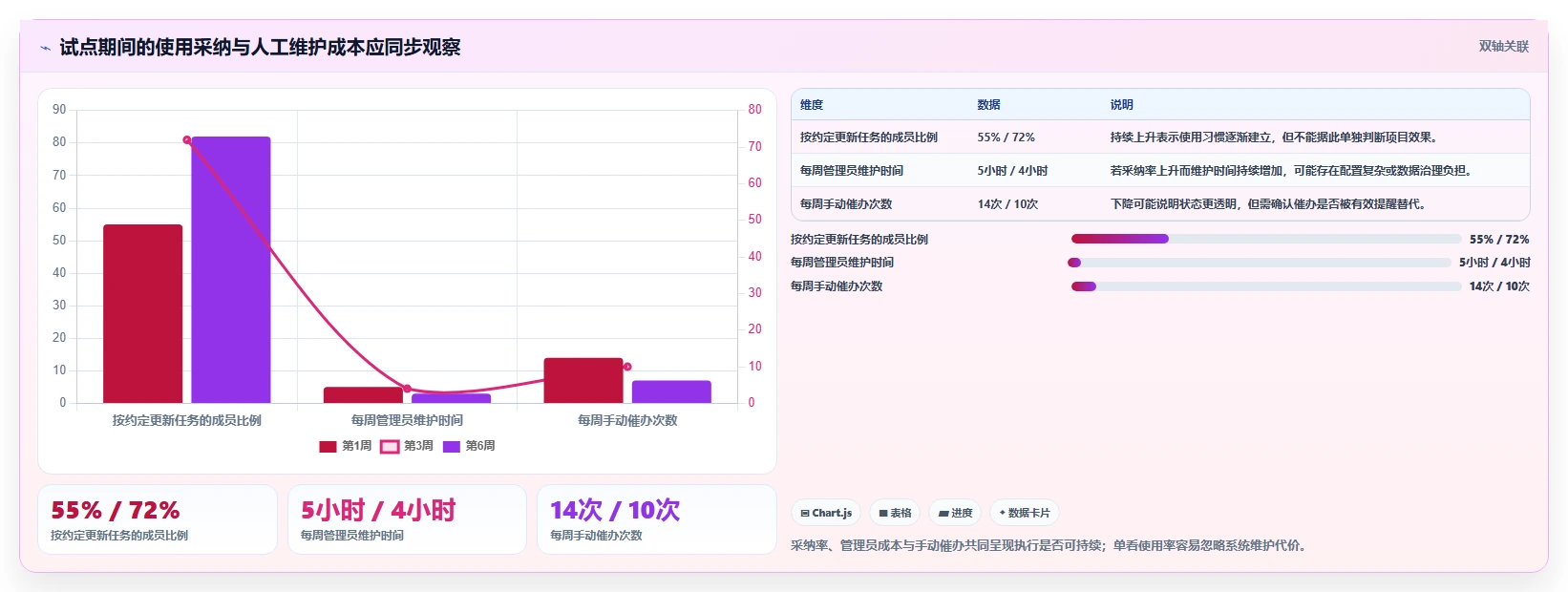Select the 数据卡片 tag chip
The image size is (1568, 592).
tap(1025, 513)
